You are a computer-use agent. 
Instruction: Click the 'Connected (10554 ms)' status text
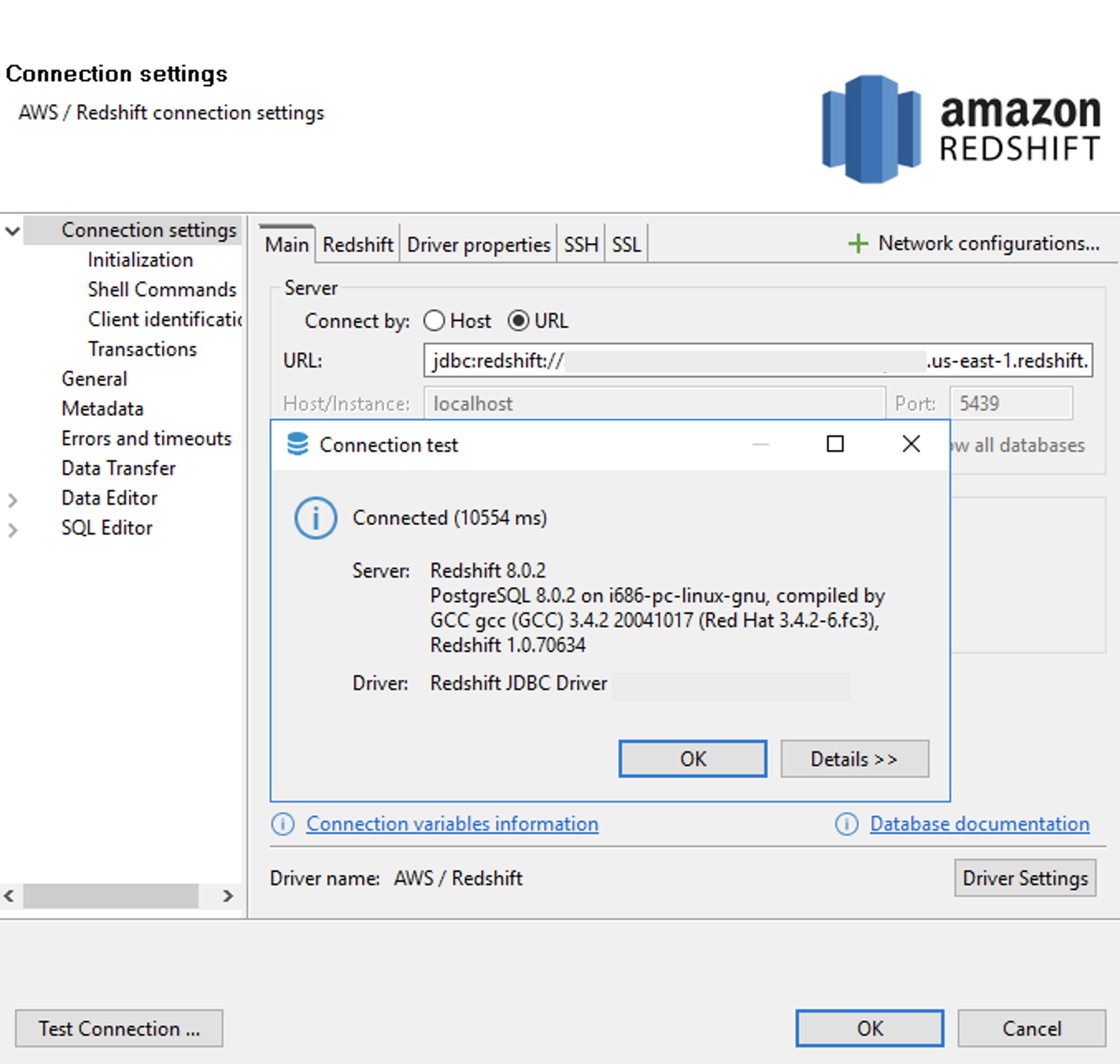(x=449, y=518)
